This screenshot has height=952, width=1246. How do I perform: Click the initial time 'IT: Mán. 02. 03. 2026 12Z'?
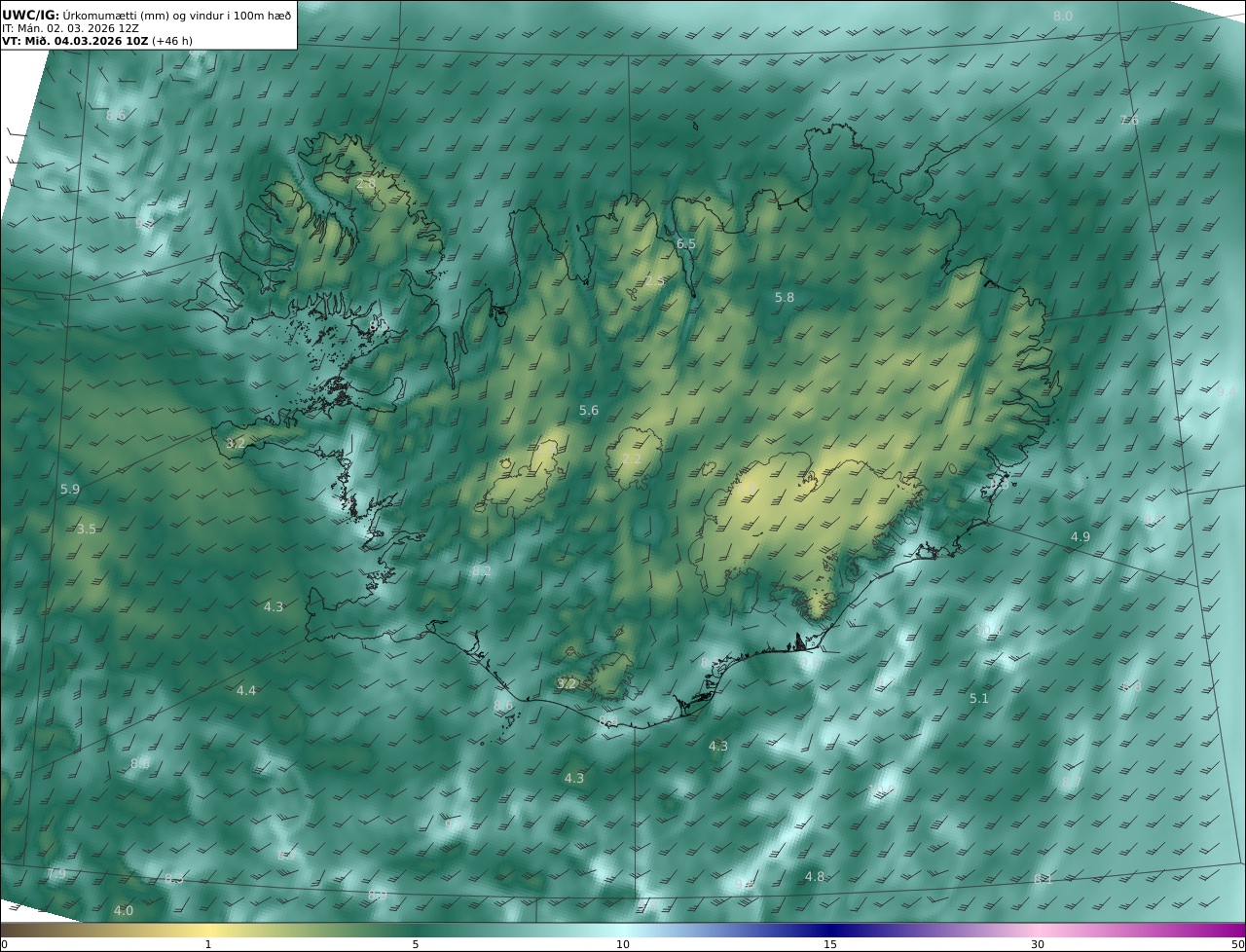[70, 28]
